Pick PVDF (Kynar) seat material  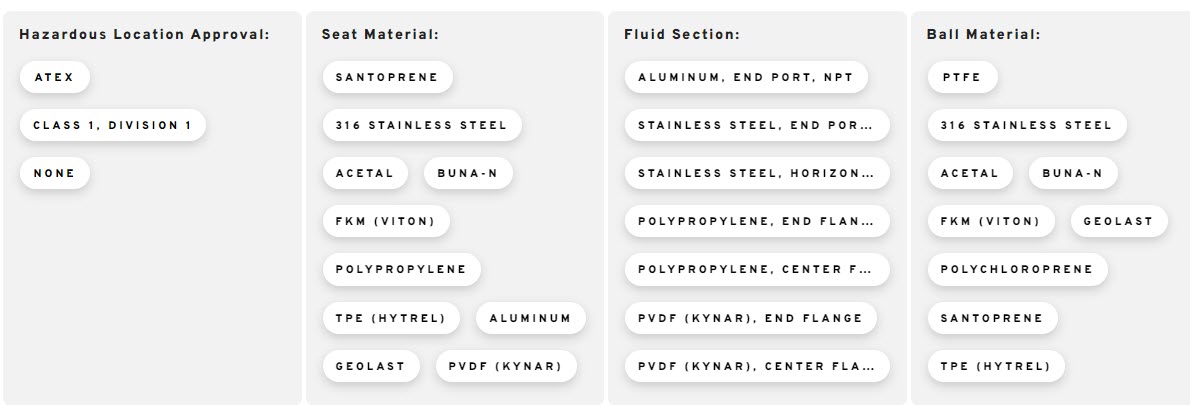point(505,366)
